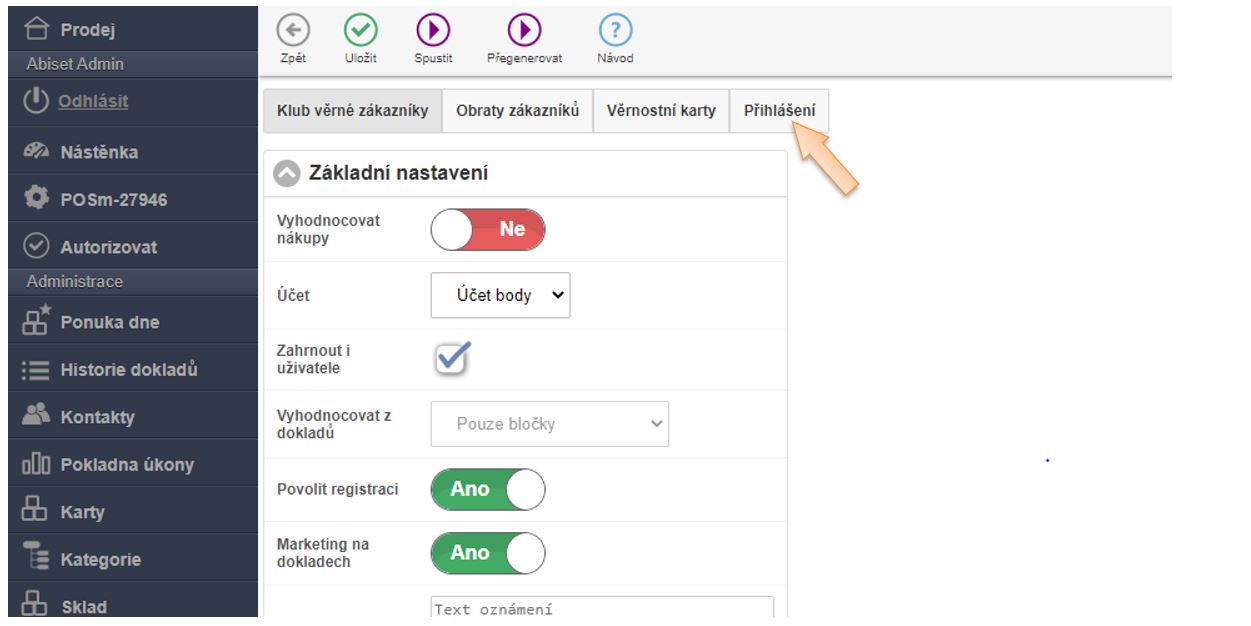Image resolution: width=1251 pixels, height=626 pixels.
Task: Open the Návod help icon
Action: click(615, 31)
